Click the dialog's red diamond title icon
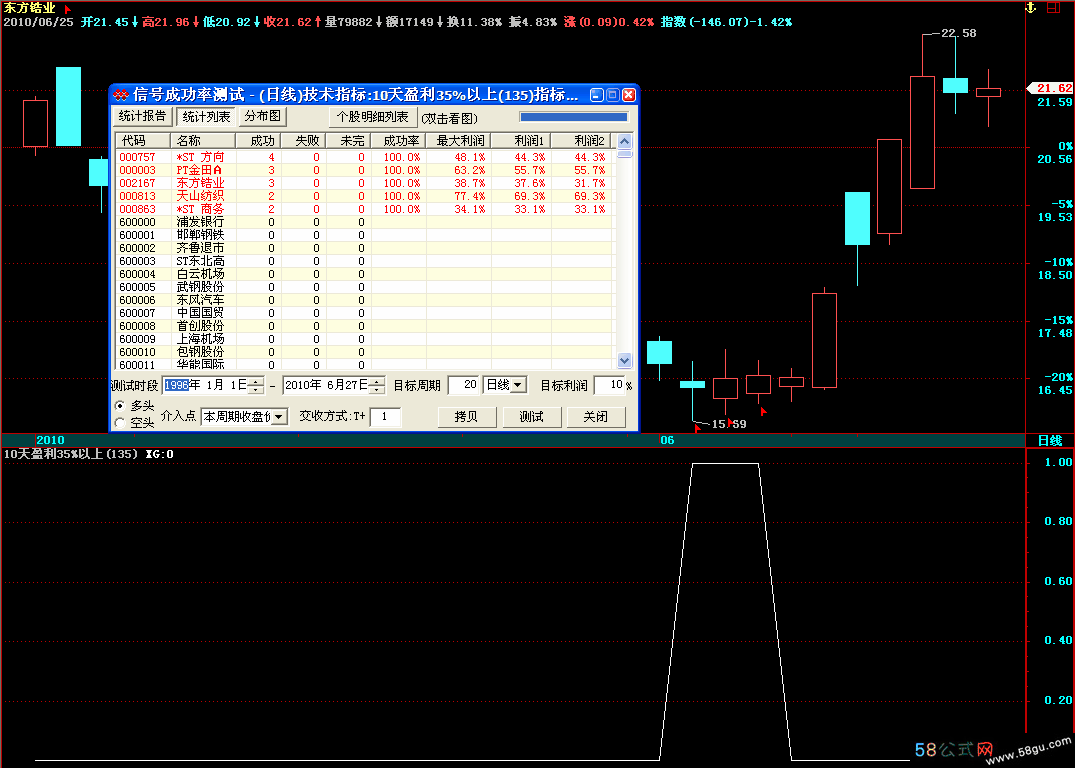 (x=121, y=95)
